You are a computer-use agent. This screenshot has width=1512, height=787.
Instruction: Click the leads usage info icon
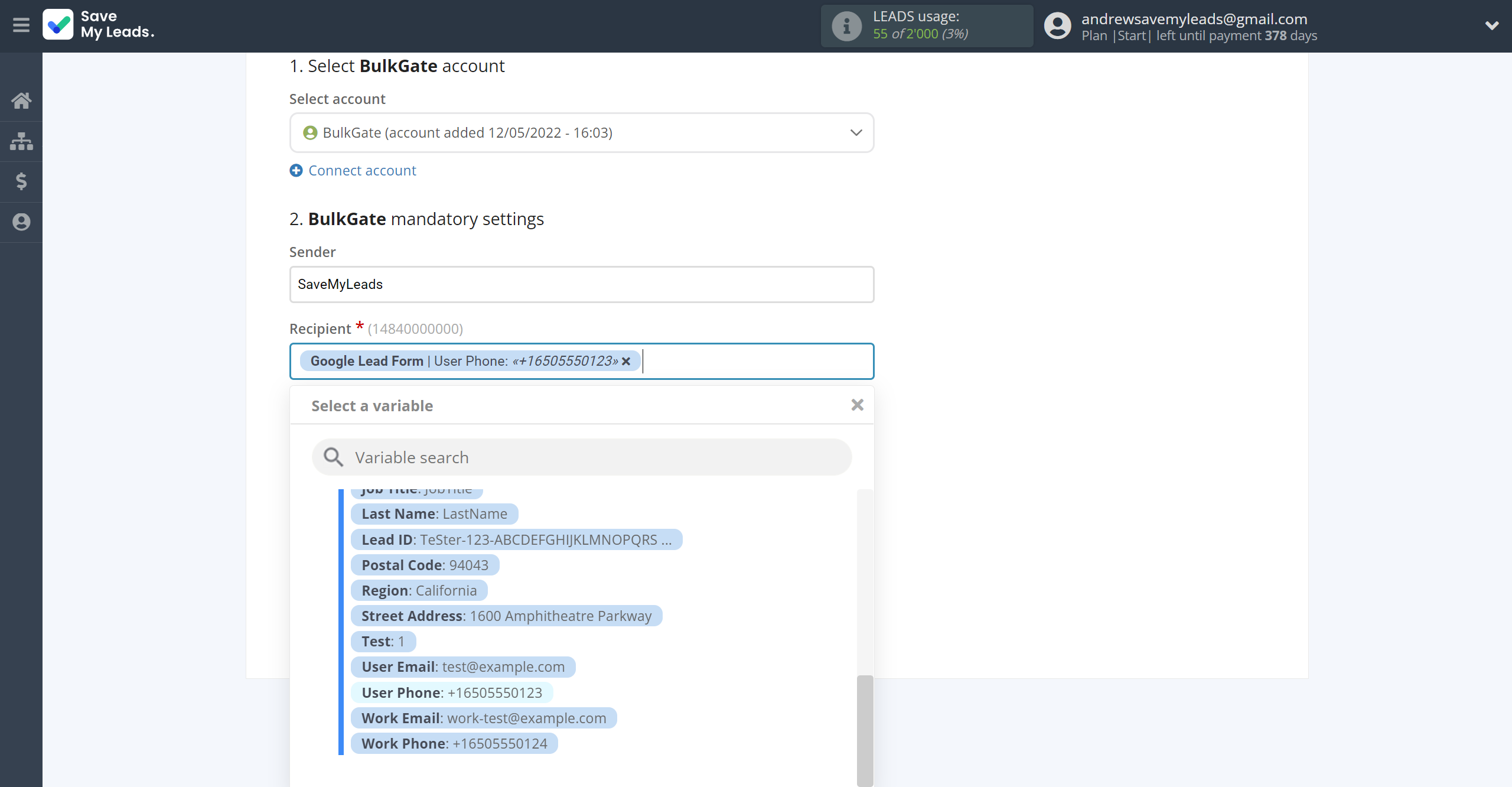[846, 26]
